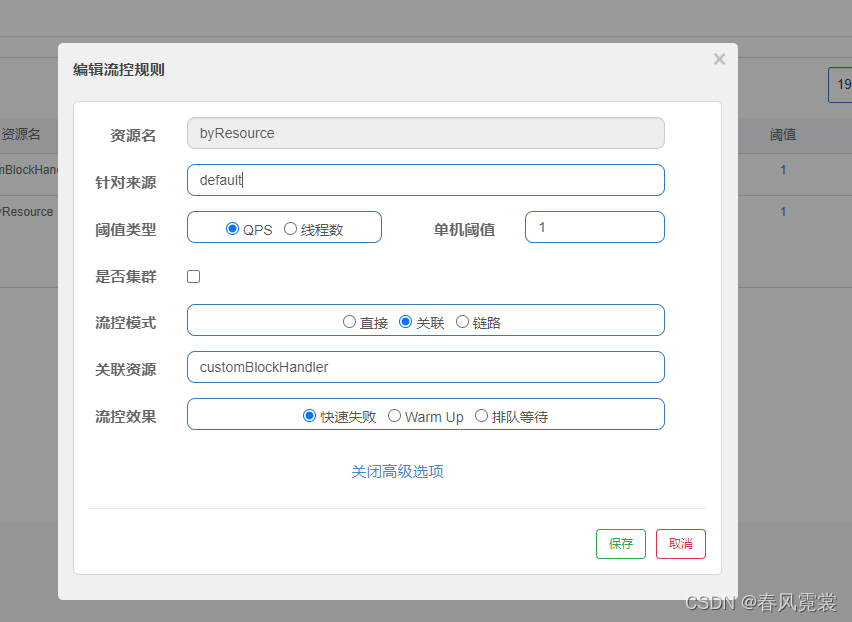
Task: Click 关闭高级选项 link
Action: 397,472
